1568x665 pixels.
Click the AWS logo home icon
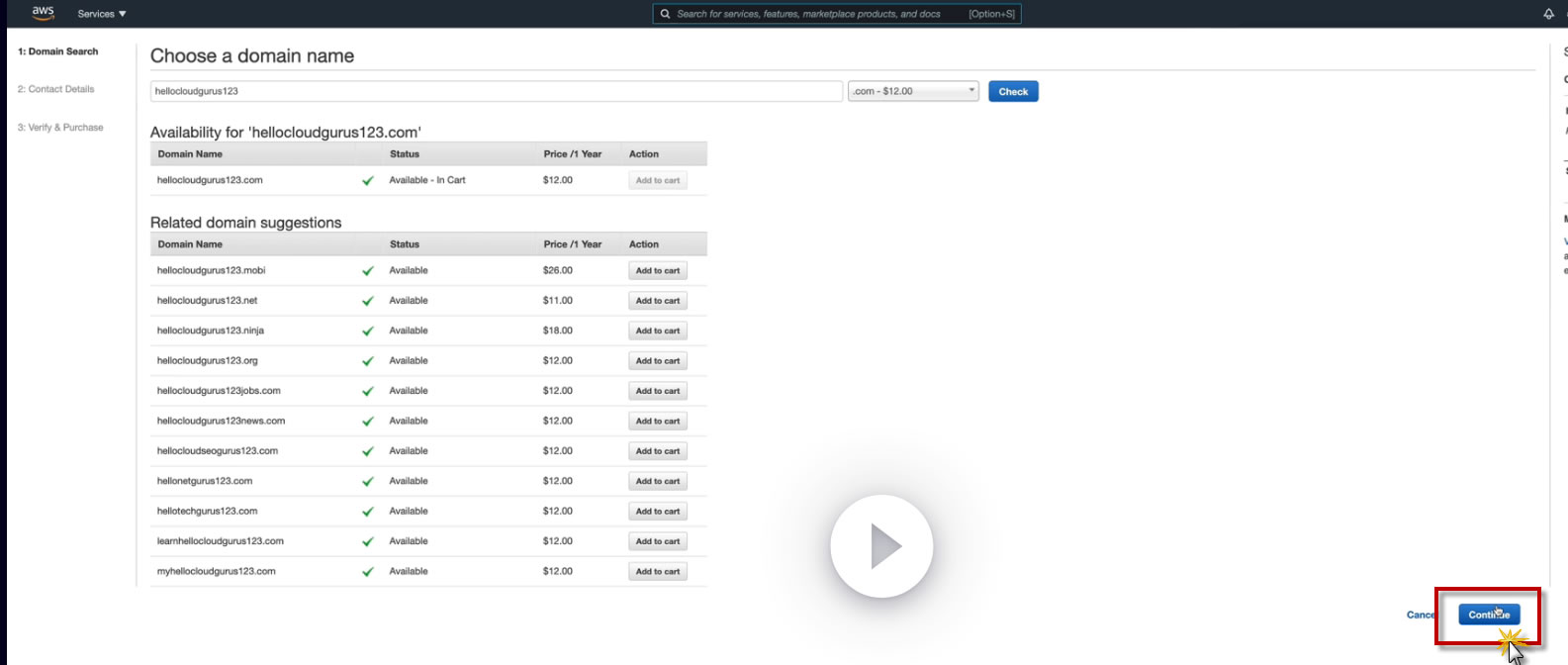coord(43,13)
